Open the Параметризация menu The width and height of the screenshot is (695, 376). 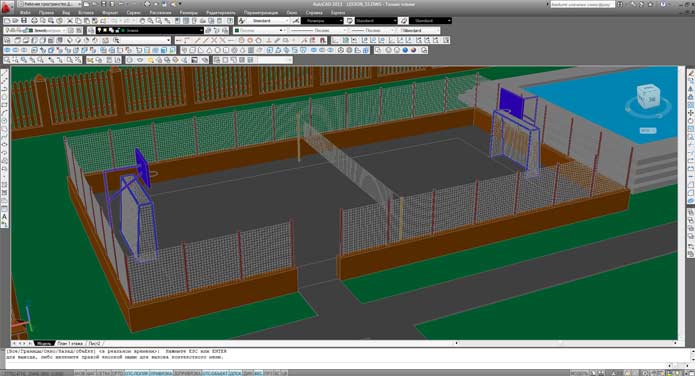262,13
